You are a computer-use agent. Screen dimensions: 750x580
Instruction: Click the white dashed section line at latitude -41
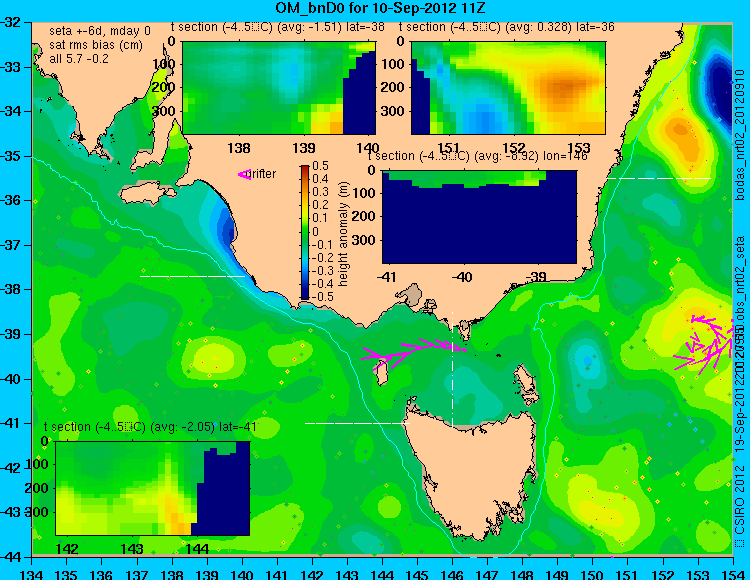pos(357,423)
